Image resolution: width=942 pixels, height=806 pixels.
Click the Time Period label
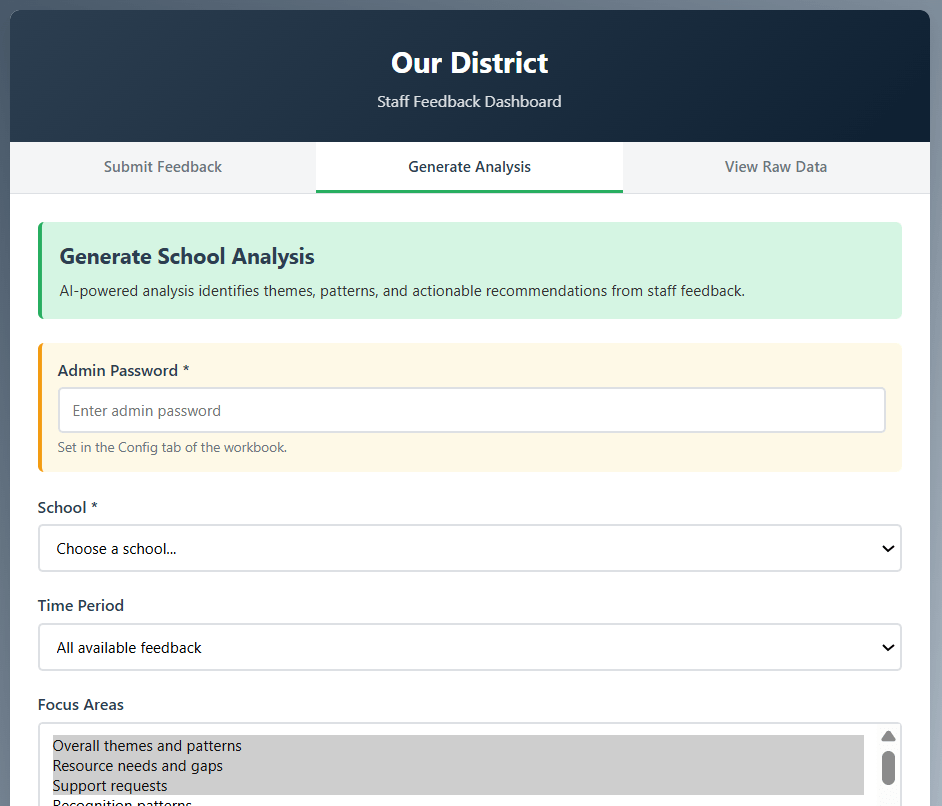point(81,606)
